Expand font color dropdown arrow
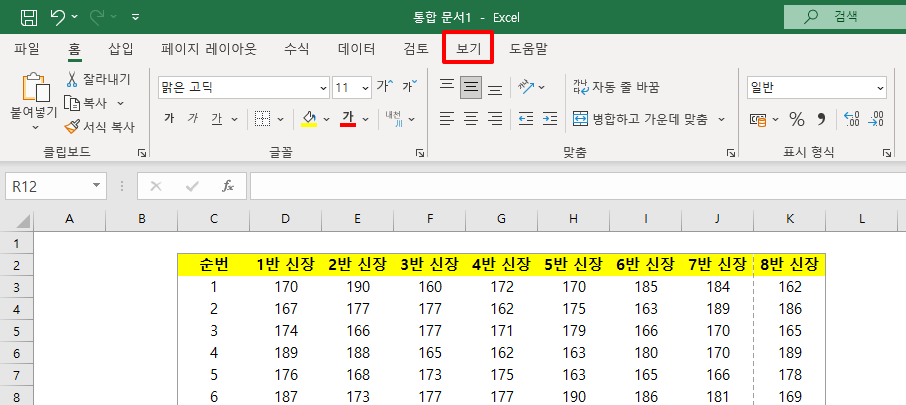The image size is (906, 405). tap(366, 120)
